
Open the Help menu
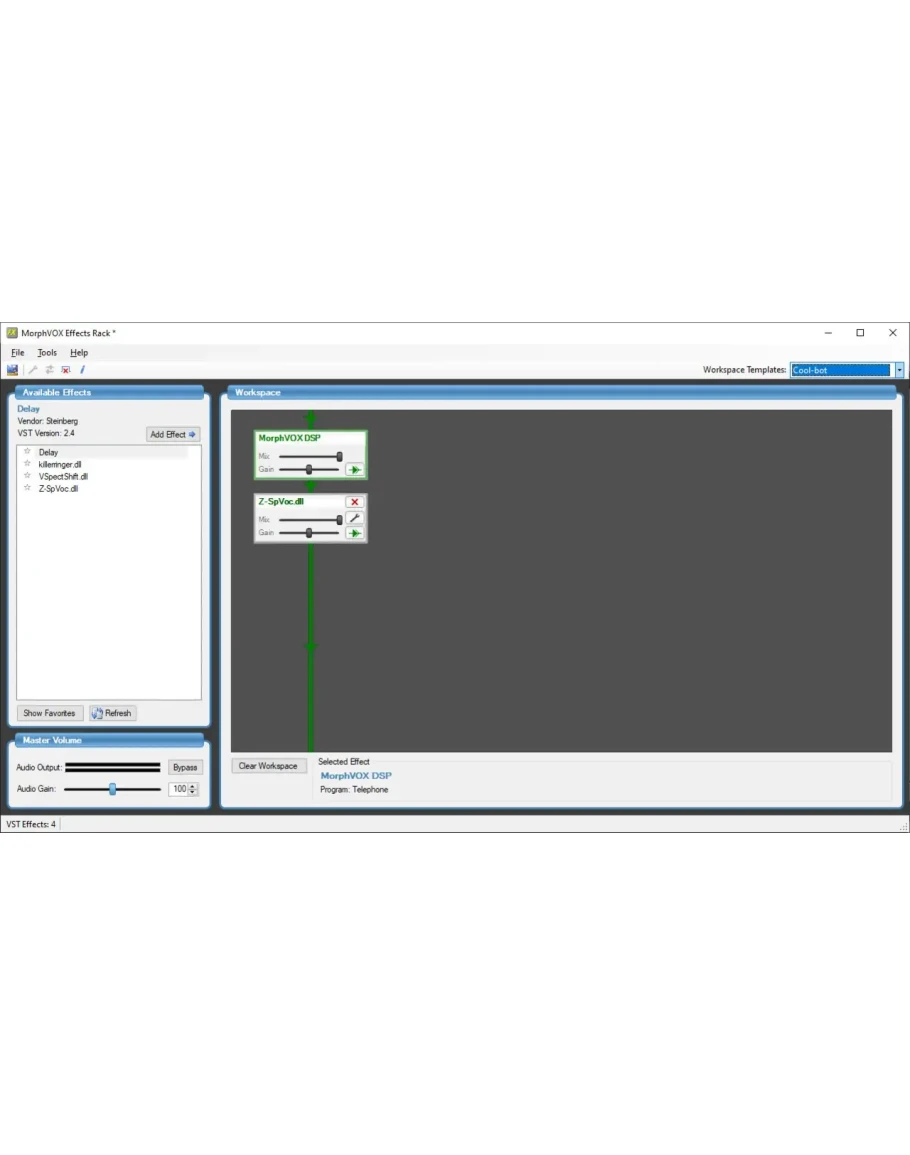point(79,353)
